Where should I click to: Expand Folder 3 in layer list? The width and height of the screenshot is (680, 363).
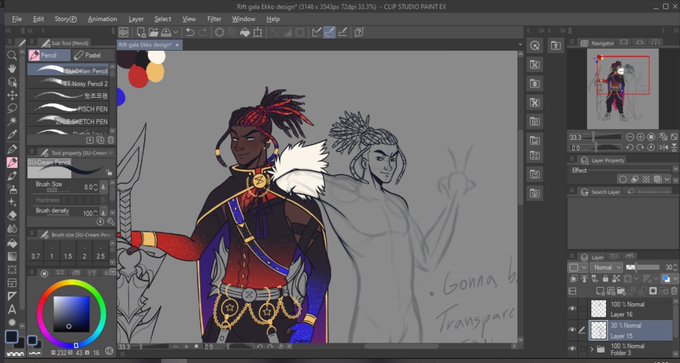tap(592, 348)
